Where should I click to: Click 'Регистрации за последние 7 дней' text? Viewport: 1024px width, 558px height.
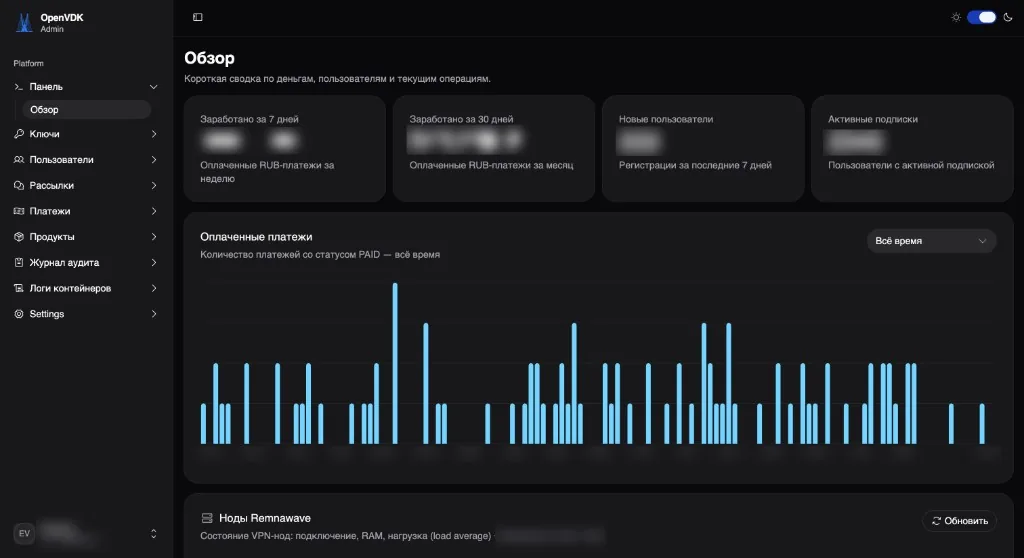pos(695,165)
